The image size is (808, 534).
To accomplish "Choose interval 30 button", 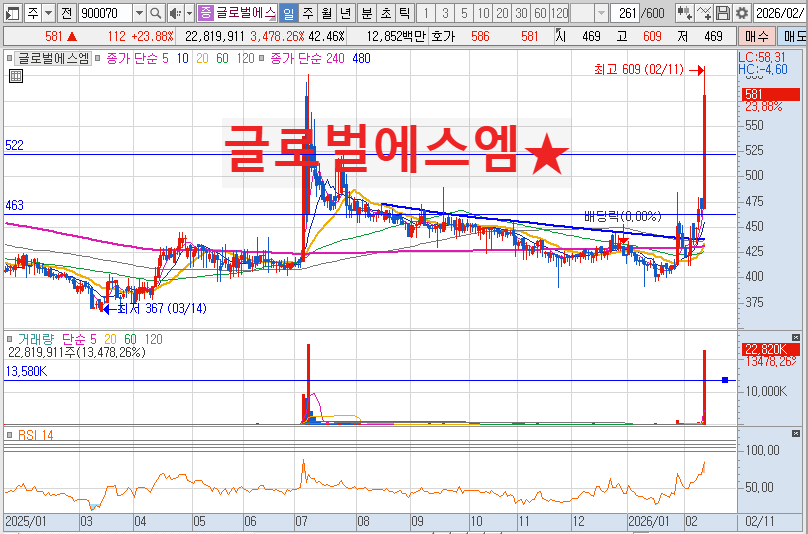I will [x=521, y=13].
